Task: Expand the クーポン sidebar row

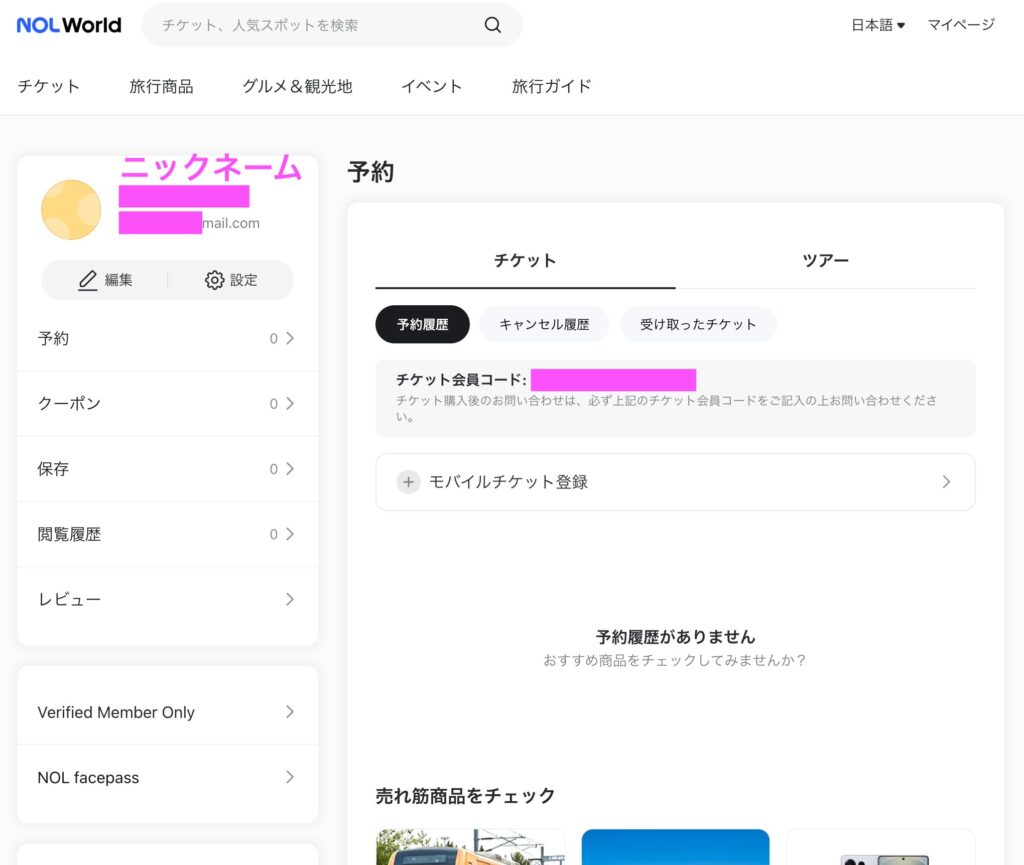Action: click(167, 404)
